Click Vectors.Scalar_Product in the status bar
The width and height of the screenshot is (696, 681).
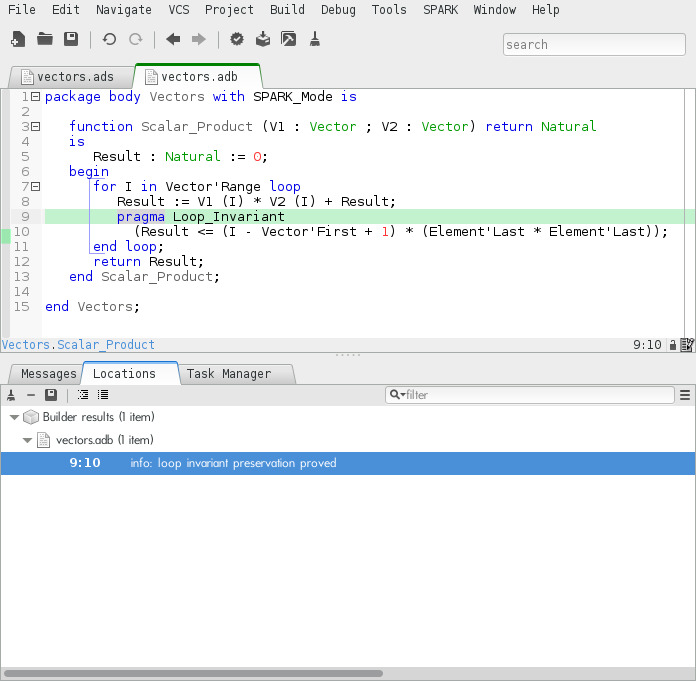tap(78, 345)
